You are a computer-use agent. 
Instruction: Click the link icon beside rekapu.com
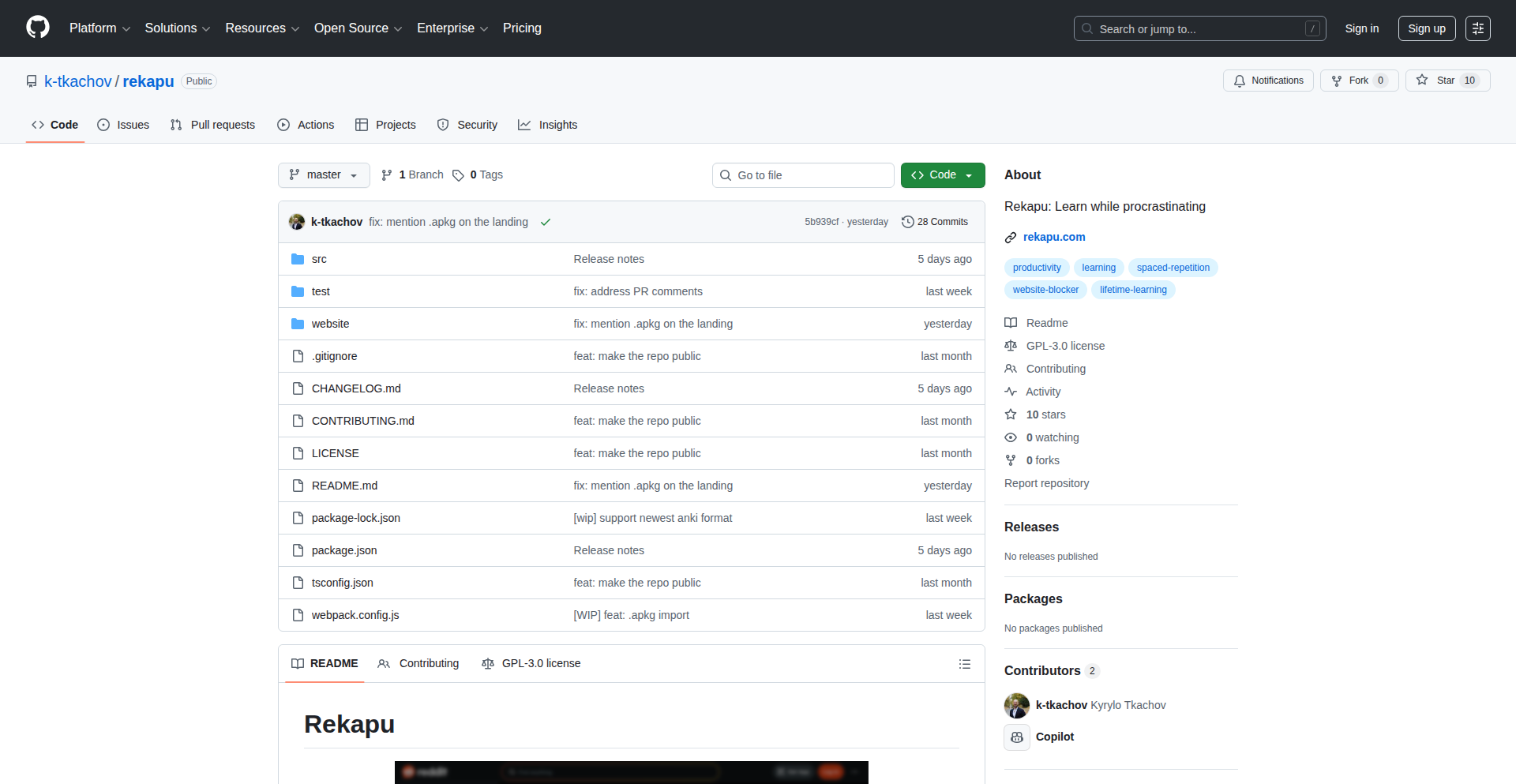tap(1011, 237)
